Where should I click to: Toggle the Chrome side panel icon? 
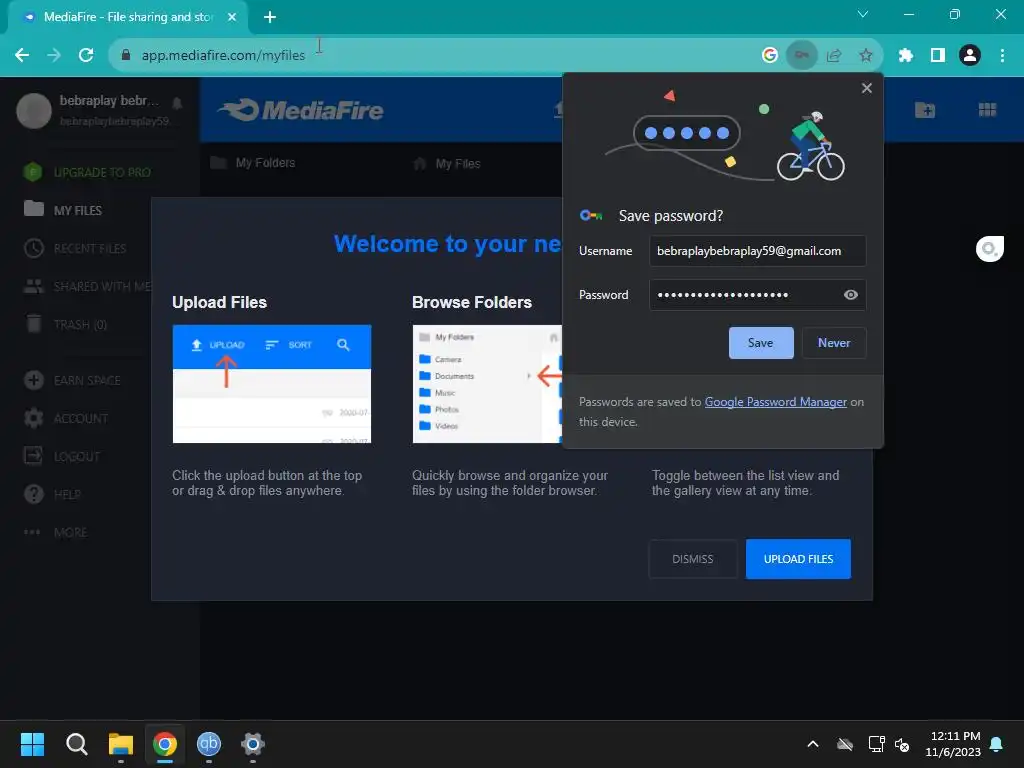click(x=938, y=56)
